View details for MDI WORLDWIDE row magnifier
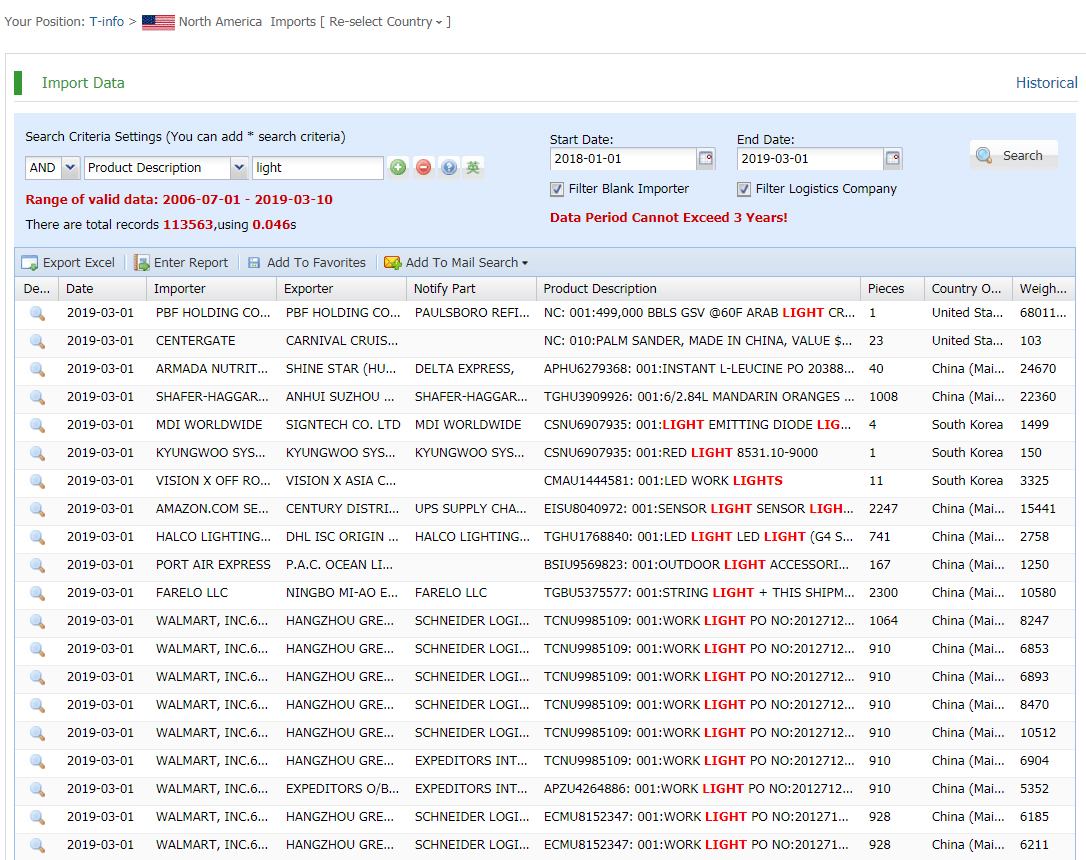This screenshot has width=1086, height=860. click(37, 425)
